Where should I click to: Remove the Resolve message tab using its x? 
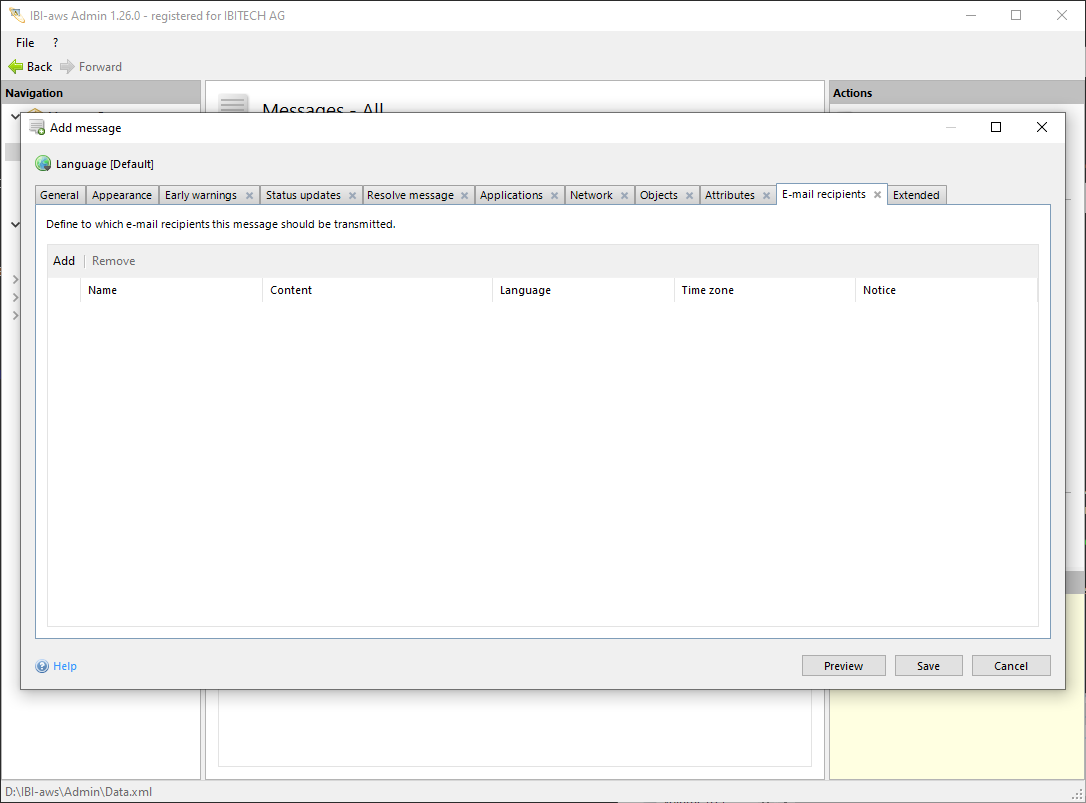point(464,196)
